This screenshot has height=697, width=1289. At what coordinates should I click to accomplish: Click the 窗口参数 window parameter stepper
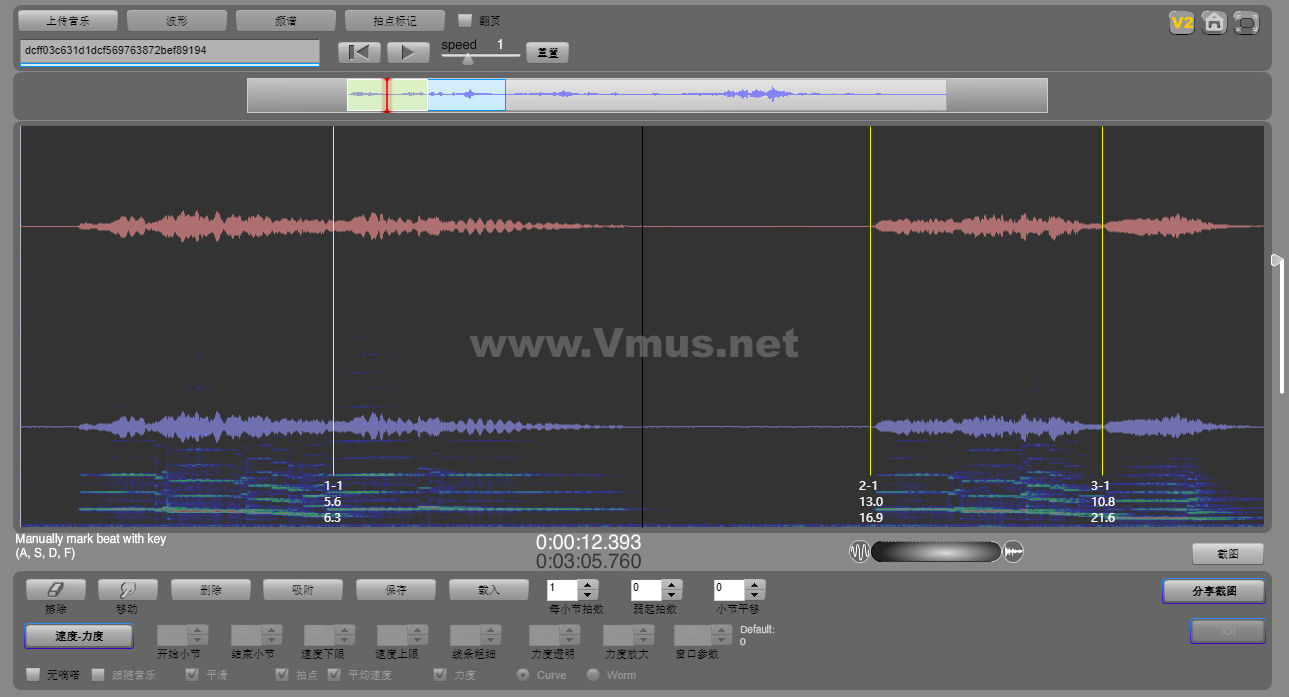pos(702,635)
